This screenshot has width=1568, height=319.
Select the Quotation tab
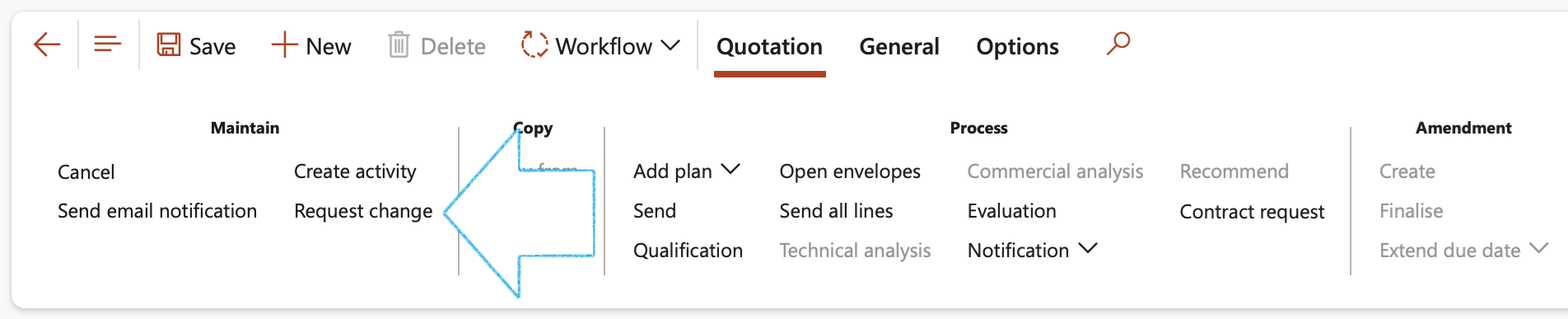click(769, 46)
